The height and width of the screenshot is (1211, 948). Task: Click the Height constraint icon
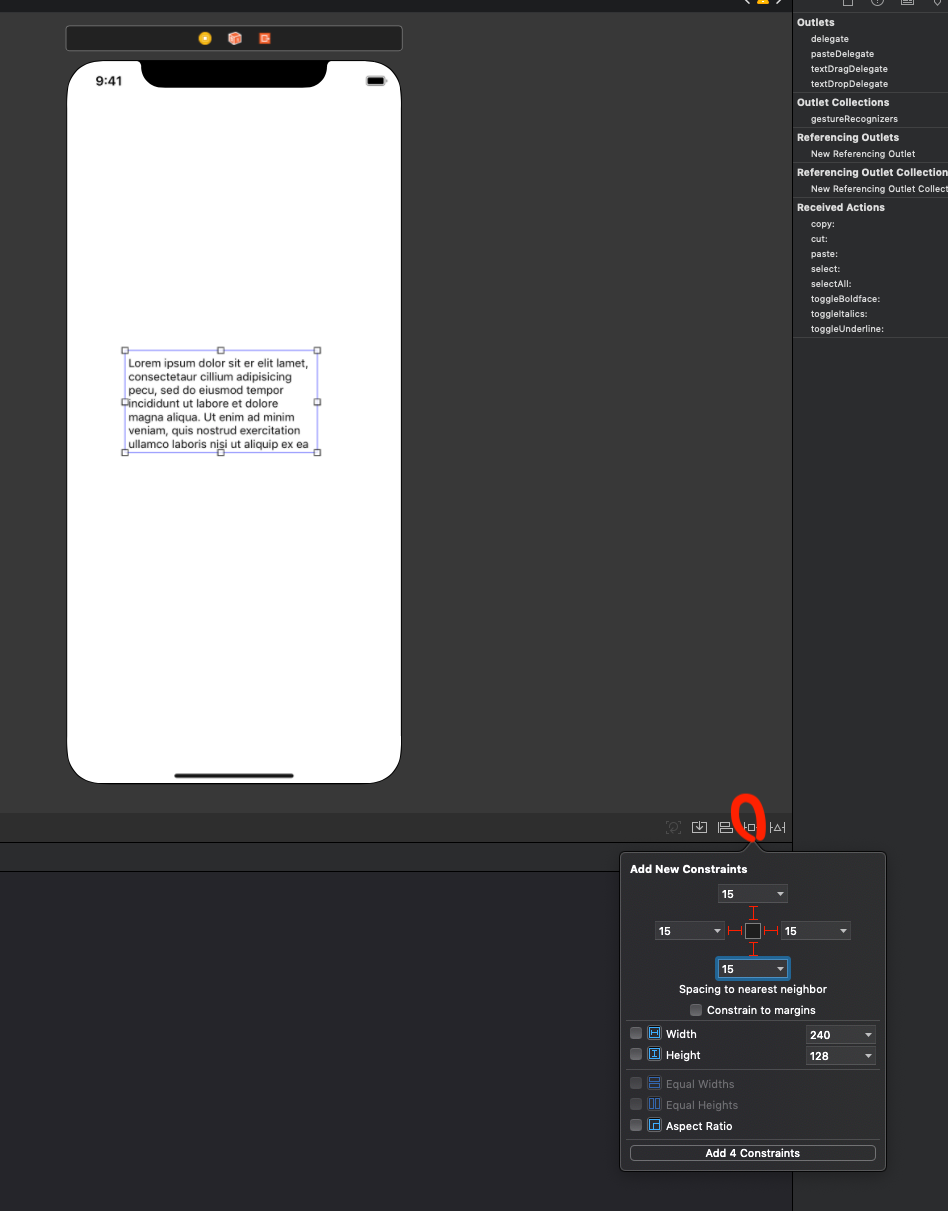pyautogui.click(x=655, y=1055)
